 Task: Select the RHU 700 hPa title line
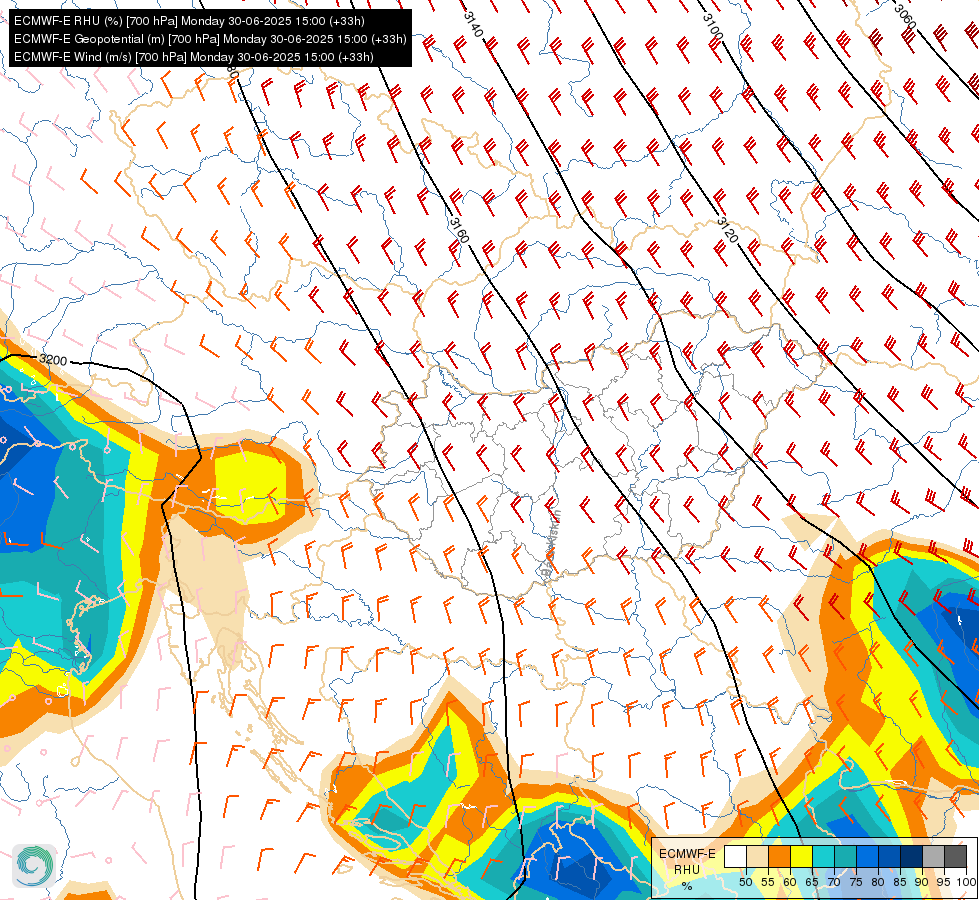tap(189, 21)
